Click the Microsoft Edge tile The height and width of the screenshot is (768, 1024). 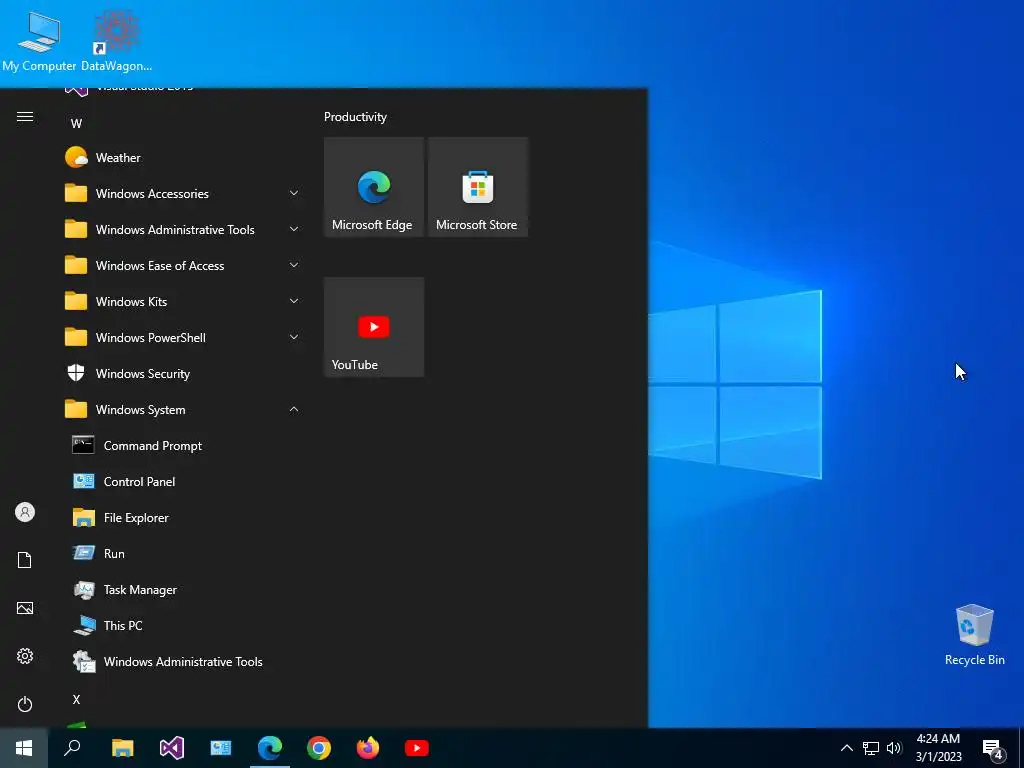[x=374, y=187]
